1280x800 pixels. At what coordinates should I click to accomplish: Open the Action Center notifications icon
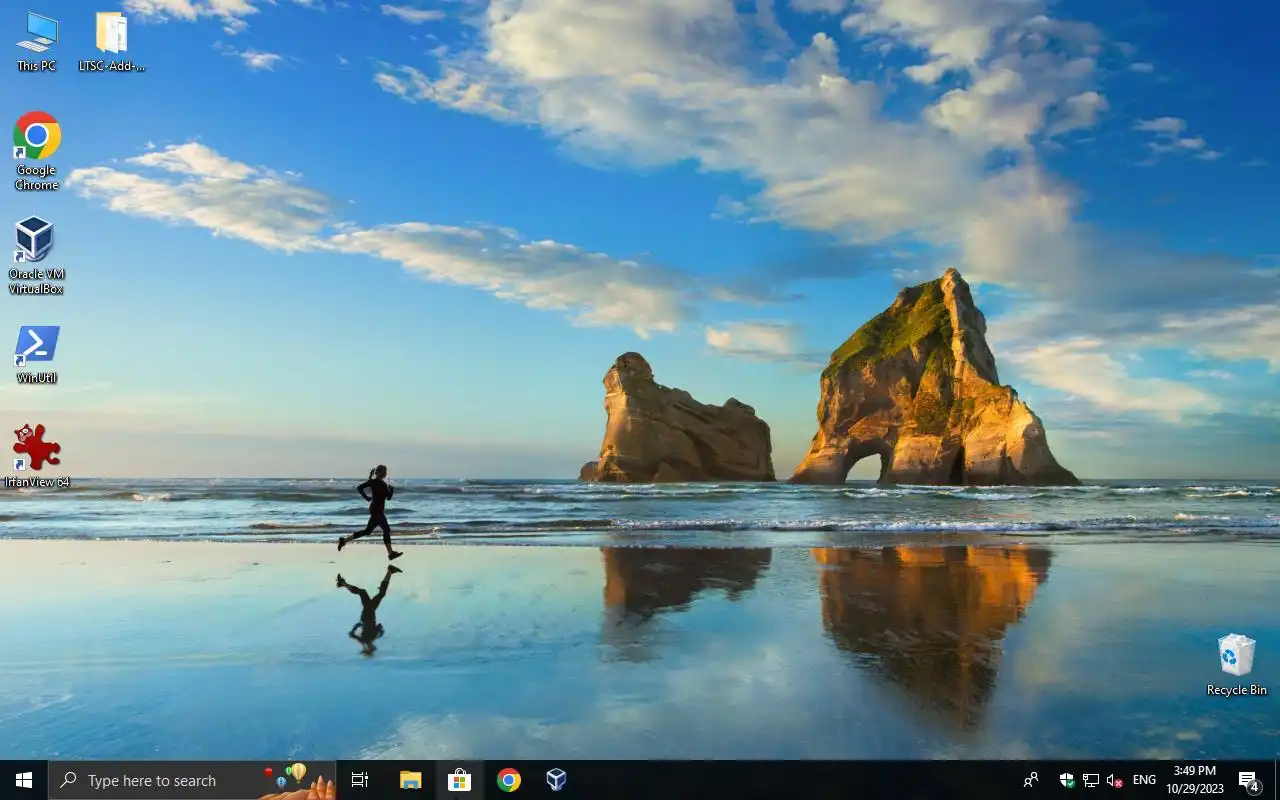click(1249, 780)
